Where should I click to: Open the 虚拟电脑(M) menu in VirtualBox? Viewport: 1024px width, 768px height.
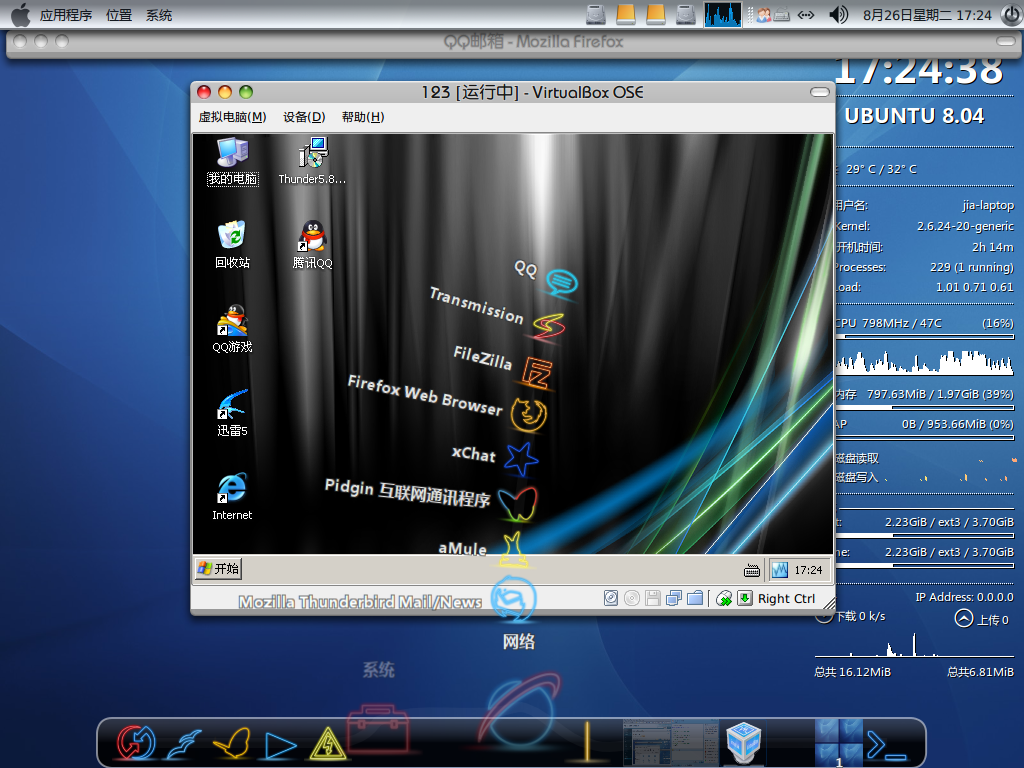click(x=232, y=117)
